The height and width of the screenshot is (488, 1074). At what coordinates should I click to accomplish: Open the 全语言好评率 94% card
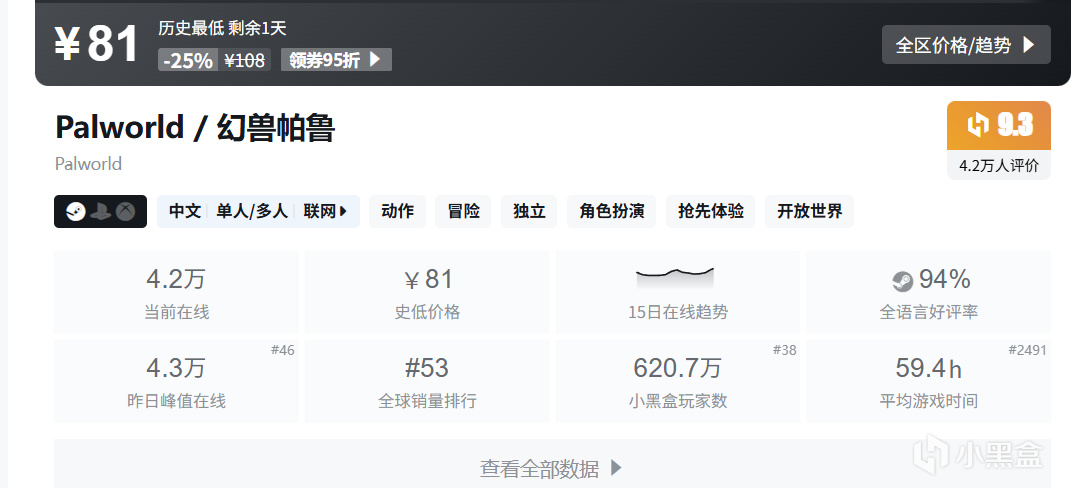pos(928,293)
